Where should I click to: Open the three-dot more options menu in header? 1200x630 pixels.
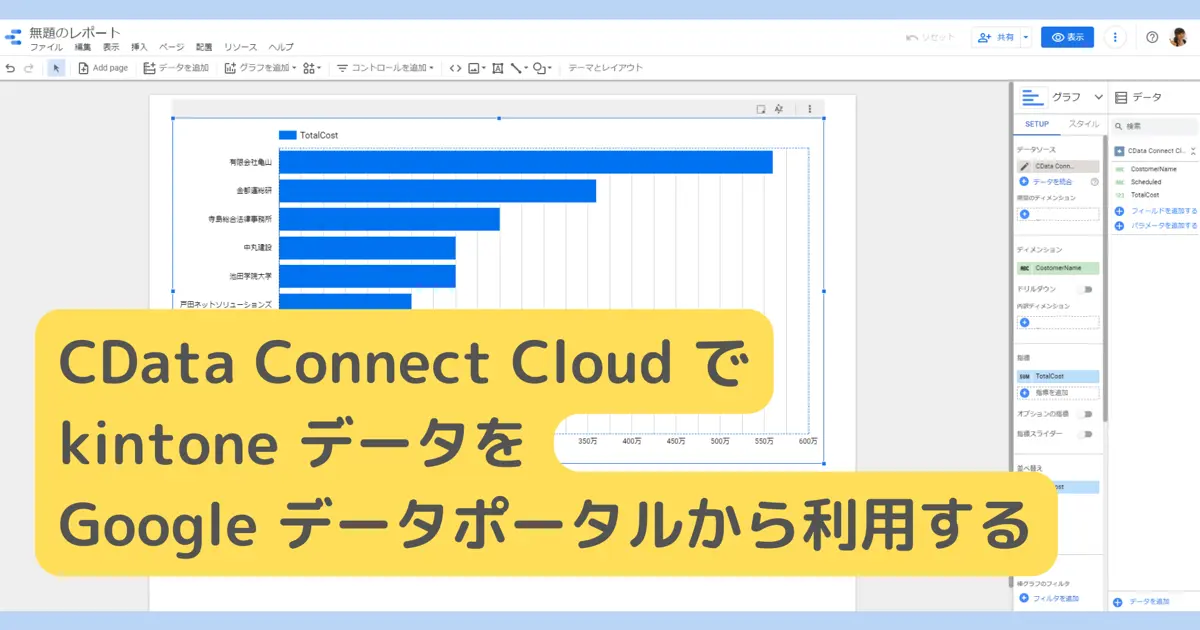1116,37
